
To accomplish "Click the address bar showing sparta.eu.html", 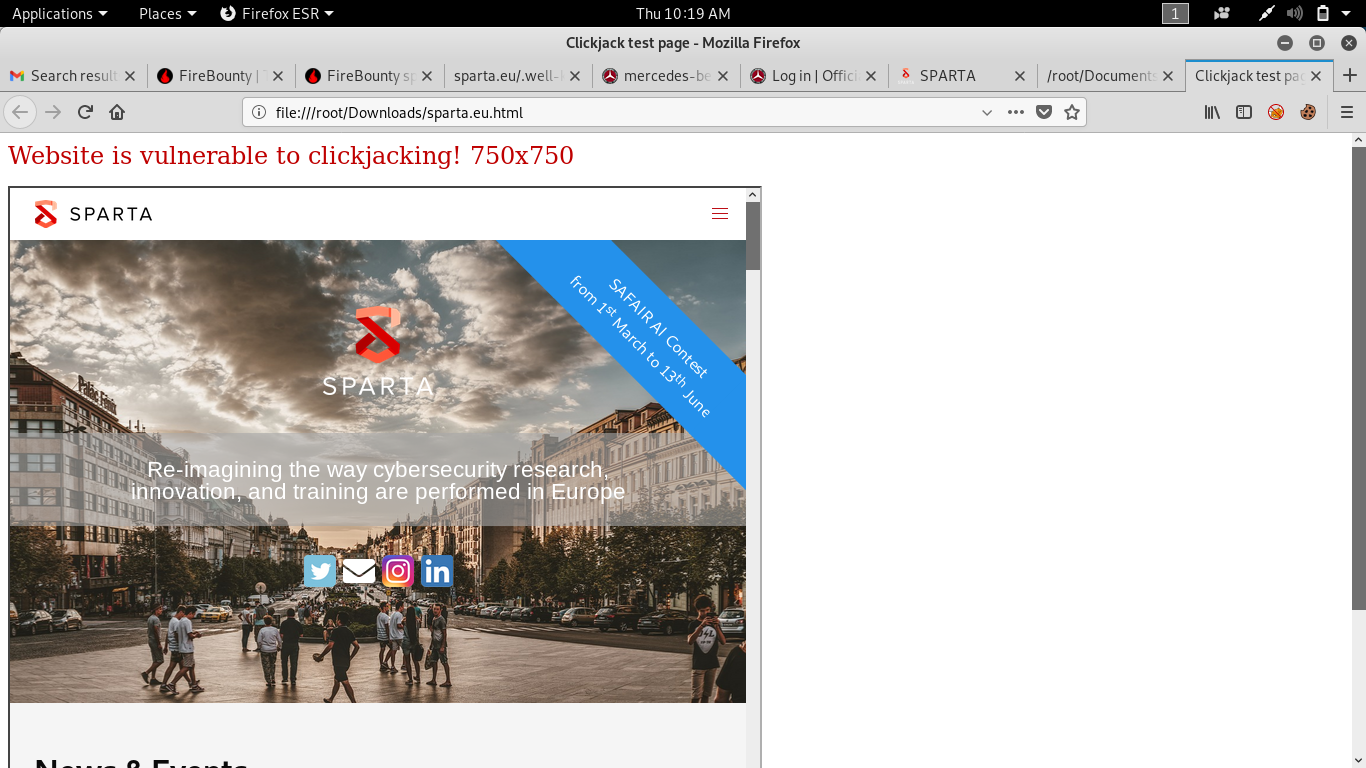I will [x=600, y=112].
